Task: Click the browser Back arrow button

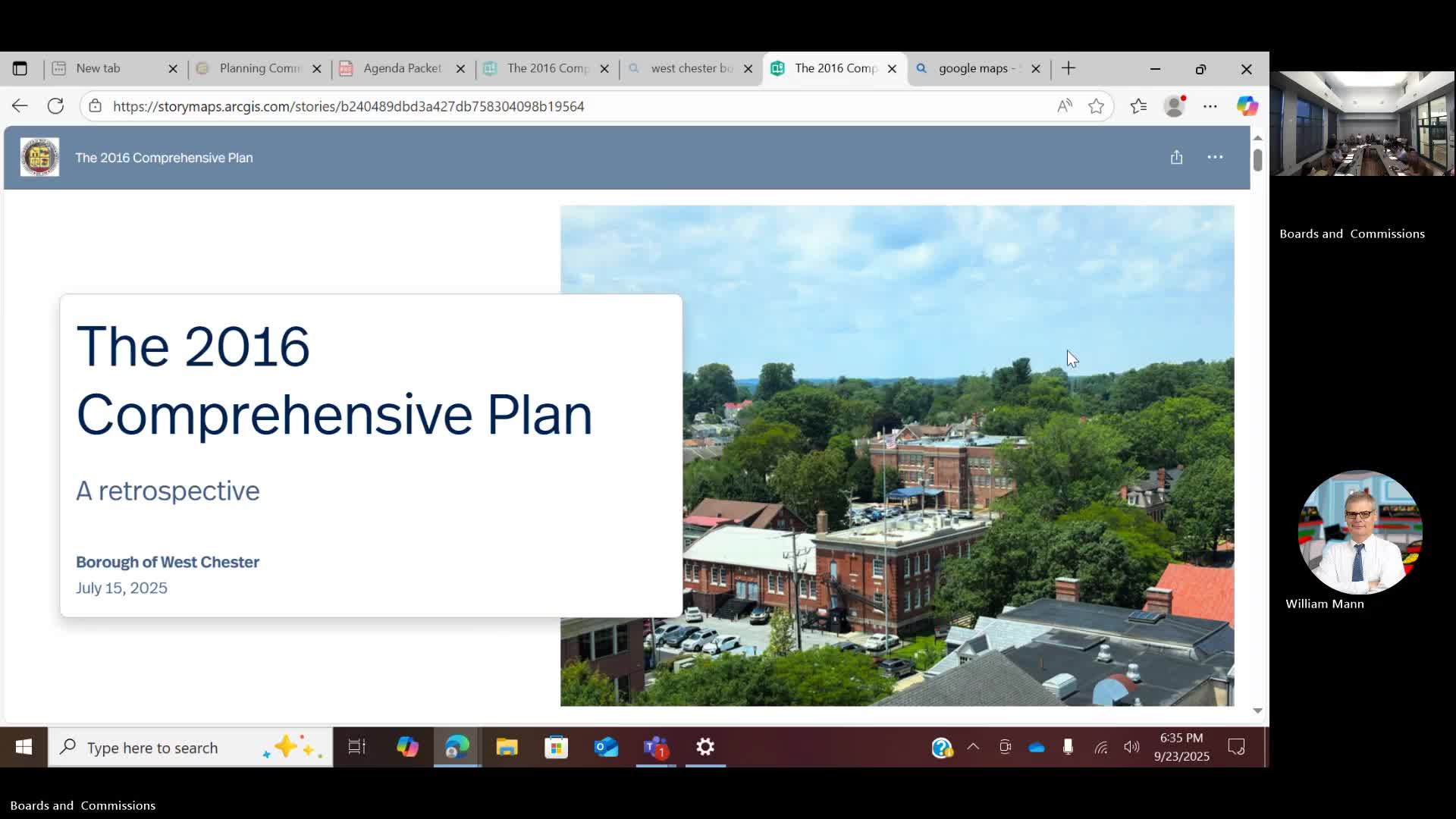Action: pyautogui.click(x=20, y=106)
